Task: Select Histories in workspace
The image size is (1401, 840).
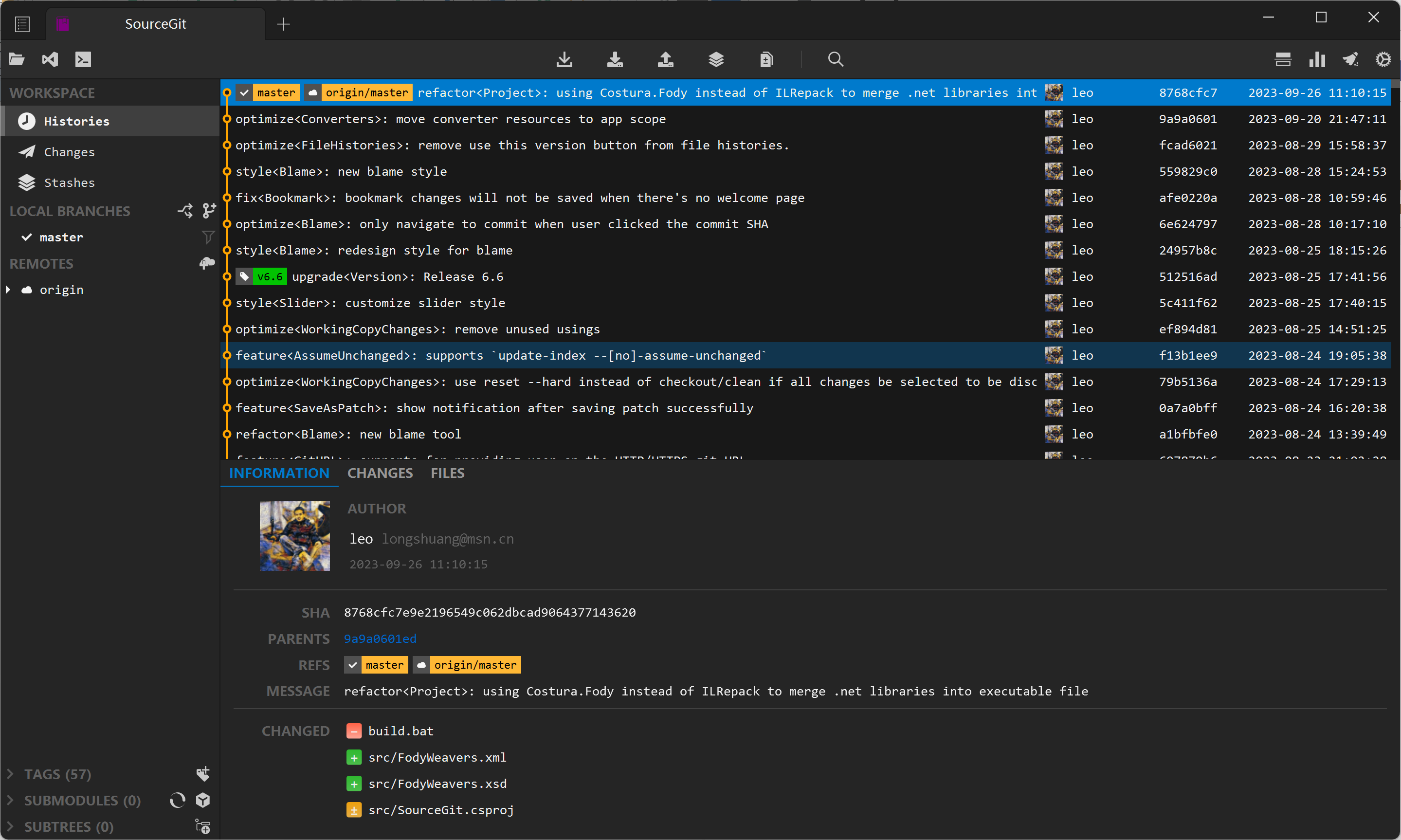Action: point(110,121)
